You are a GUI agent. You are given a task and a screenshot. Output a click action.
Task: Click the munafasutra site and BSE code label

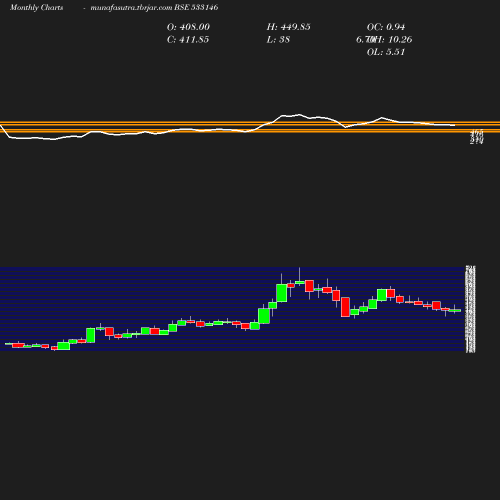coord(154,7)
